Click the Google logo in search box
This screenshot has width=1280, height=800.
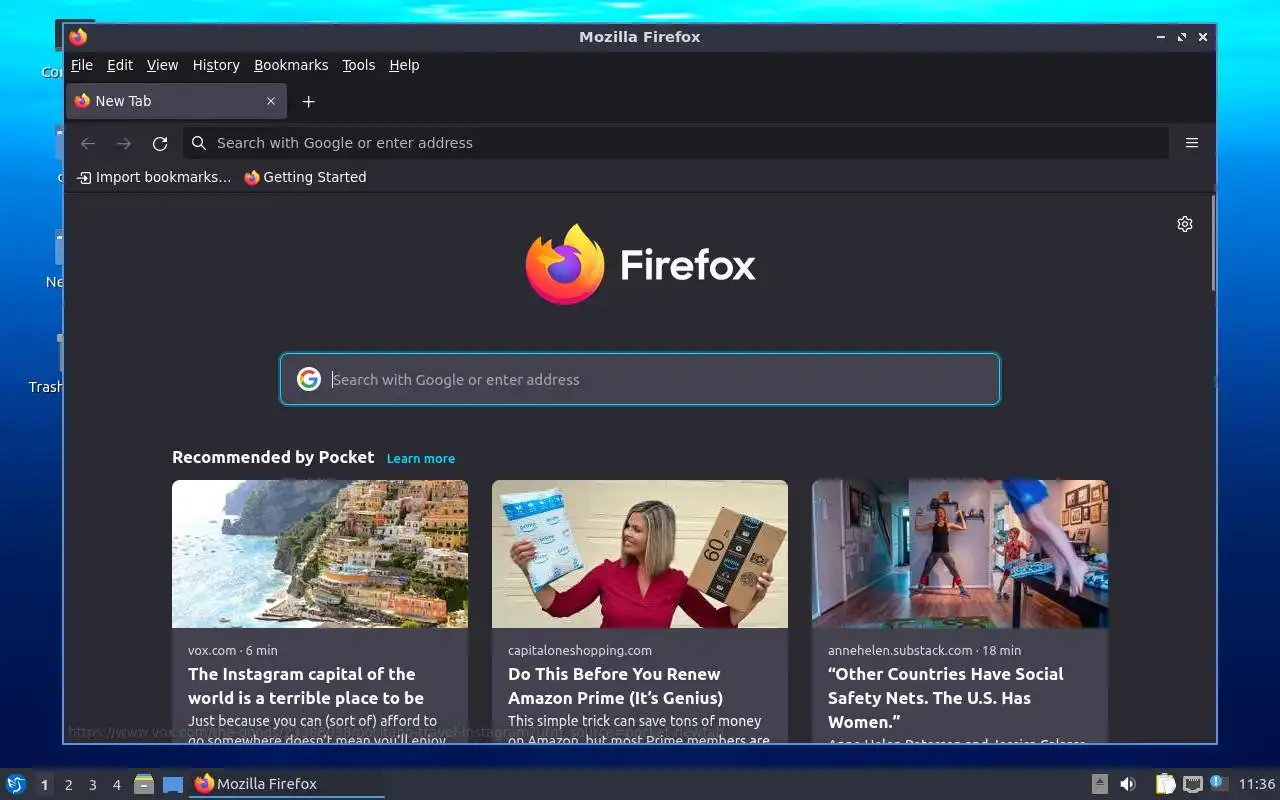(x=309, y=379)
